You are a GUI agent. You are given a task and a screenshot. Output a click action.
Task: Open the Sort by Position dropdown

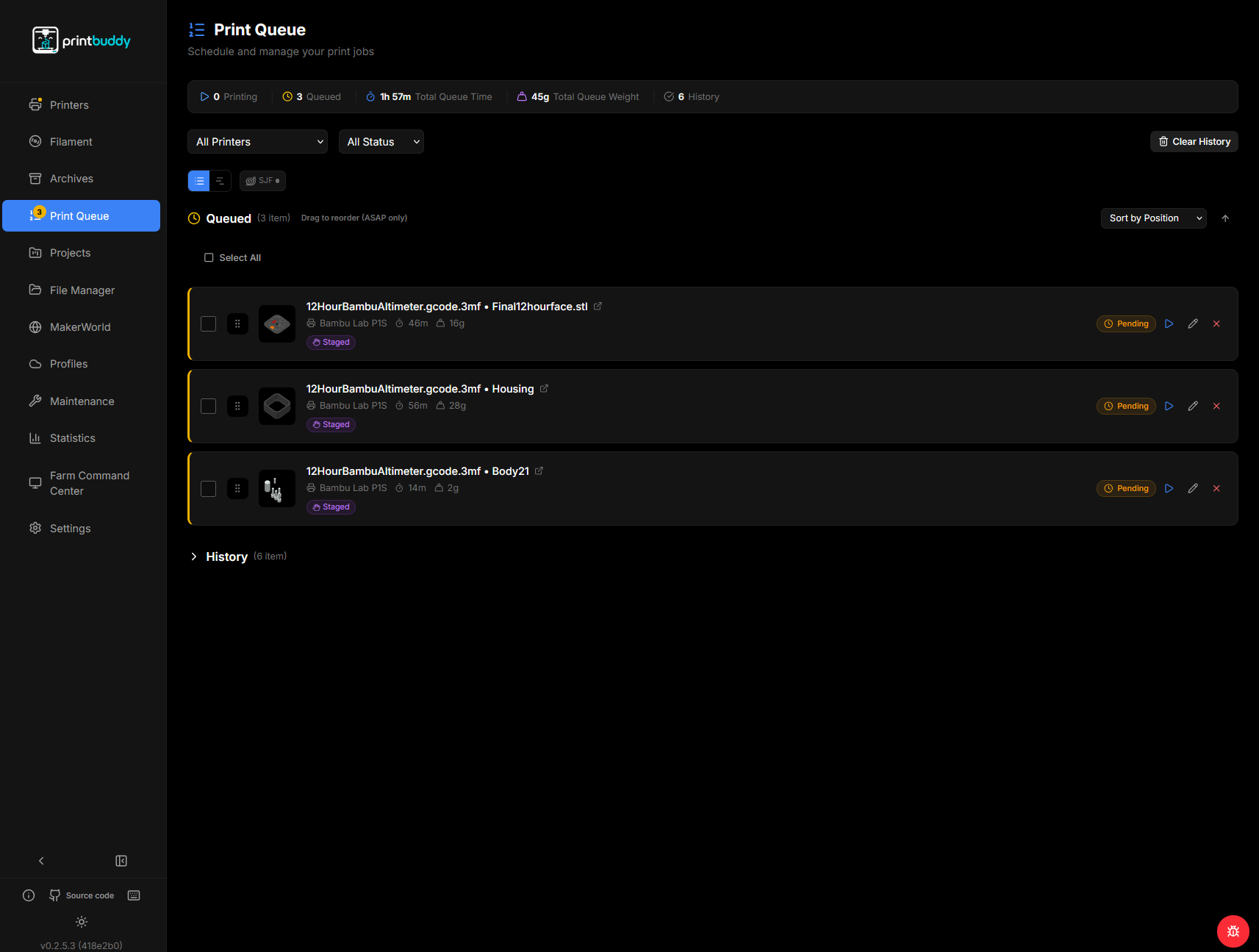coord(1153,218)
